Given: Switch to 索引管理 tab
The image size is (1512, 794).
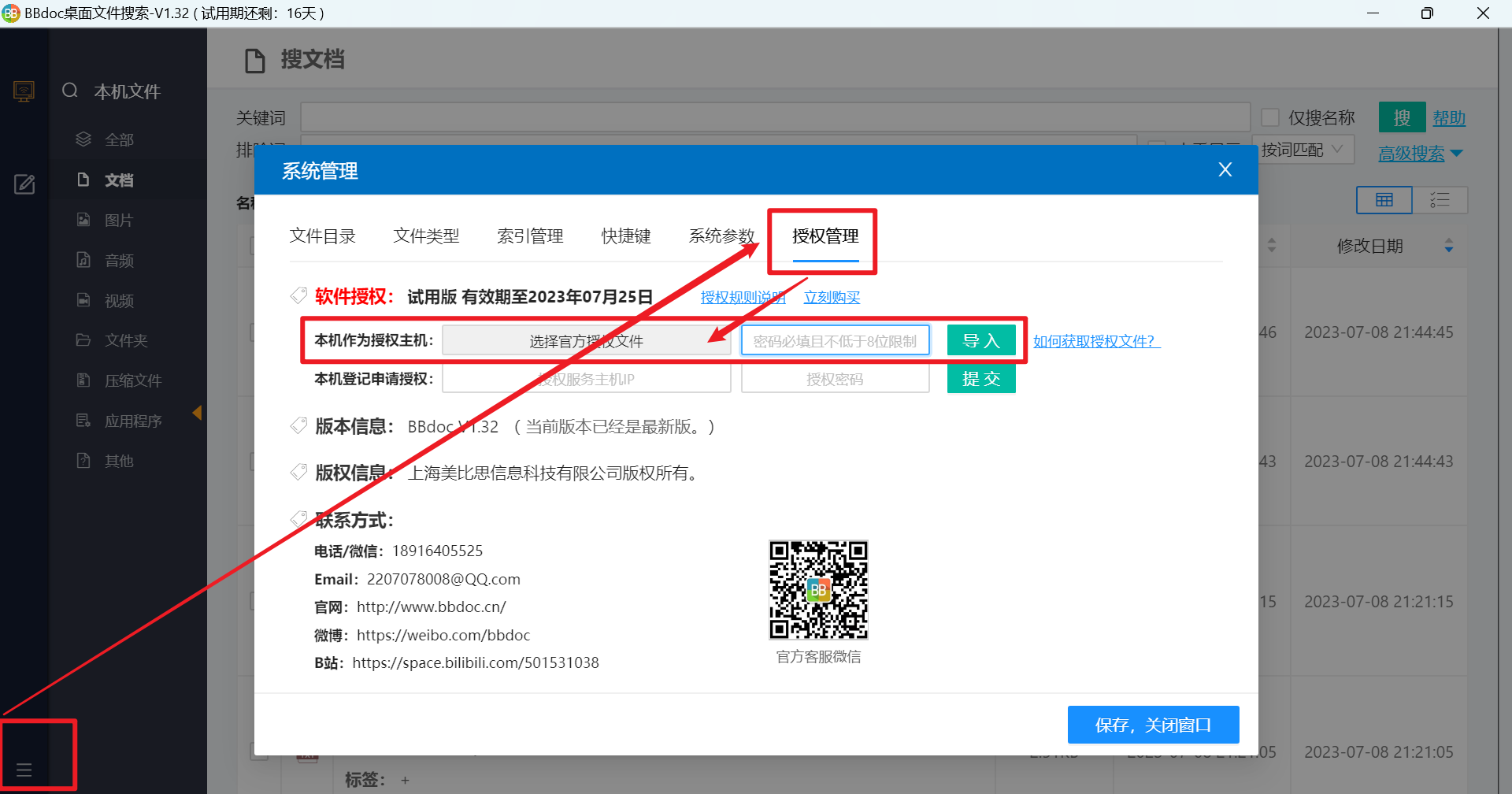Looking at the screenshot, I should click(531, 236).
